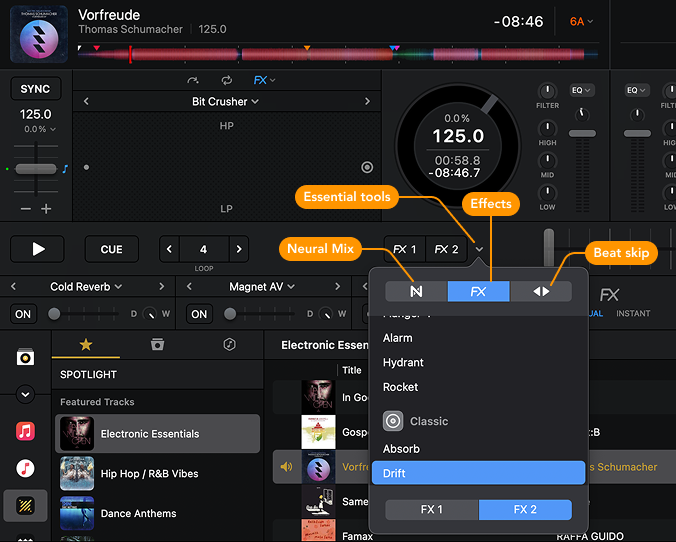This screenshot has height=542, width=676.
Task: Start playback with the play button
Action: pyautogui.click(x=38, y=249)
